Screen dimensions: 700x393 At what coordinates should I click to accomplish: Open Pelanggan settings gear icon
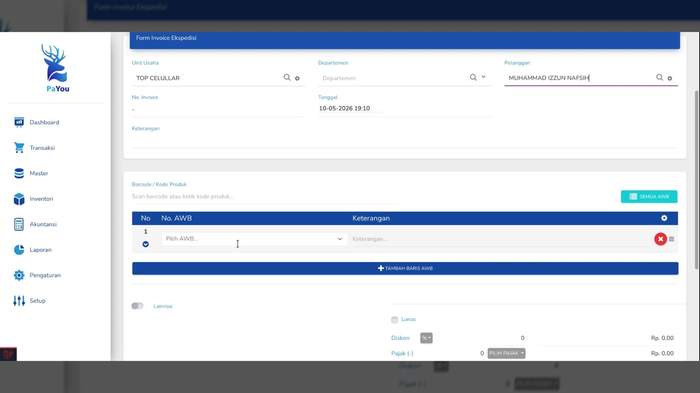tap(670, 78)
